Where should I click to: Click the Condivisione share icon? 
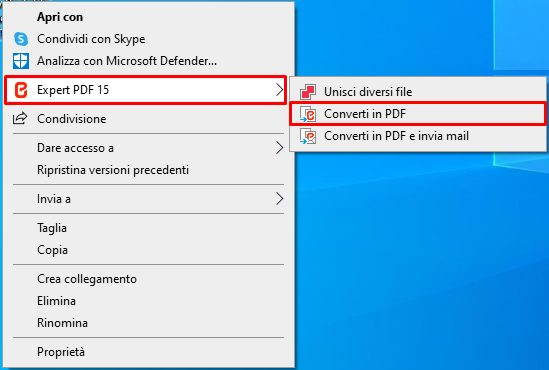tap(20, 119)
